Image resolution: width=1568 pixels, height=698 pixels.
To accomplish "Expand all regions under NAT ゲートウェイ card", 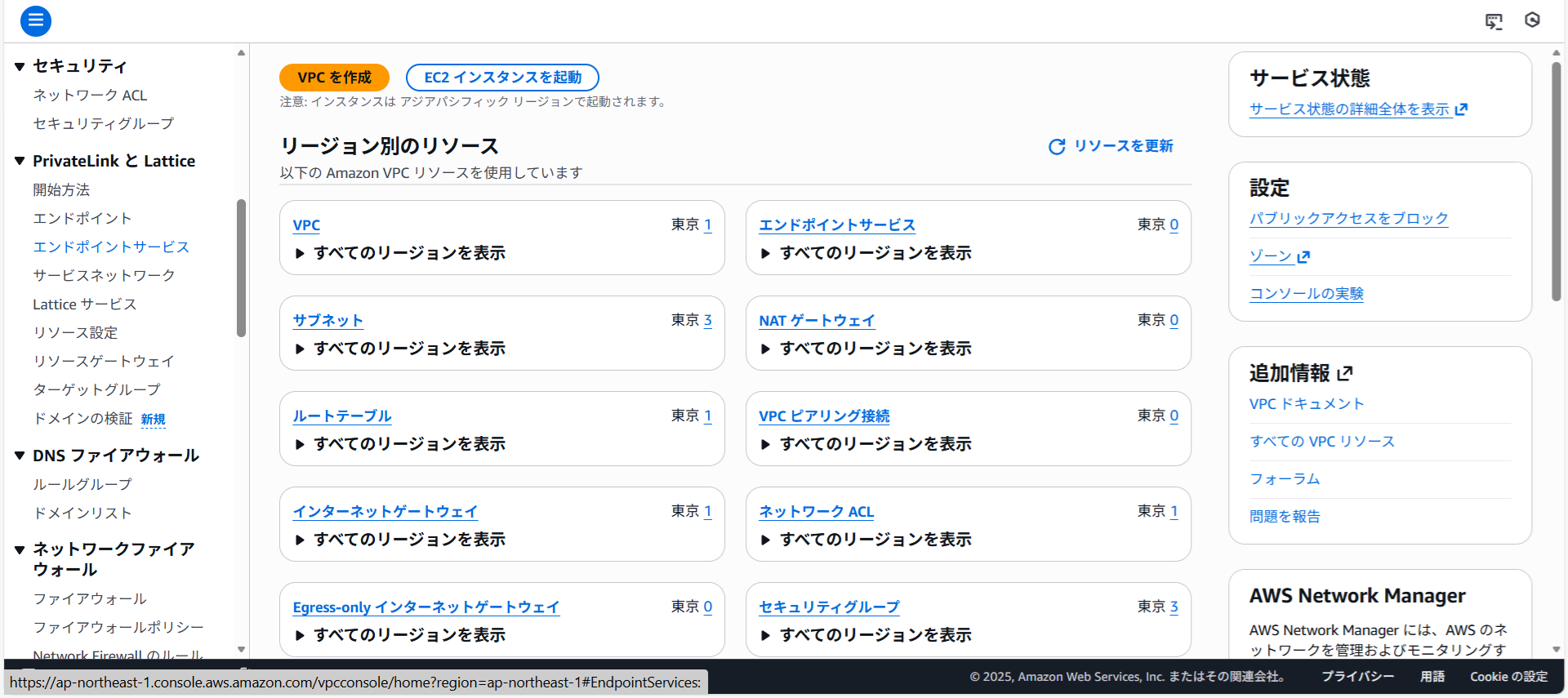I will 766,349.
